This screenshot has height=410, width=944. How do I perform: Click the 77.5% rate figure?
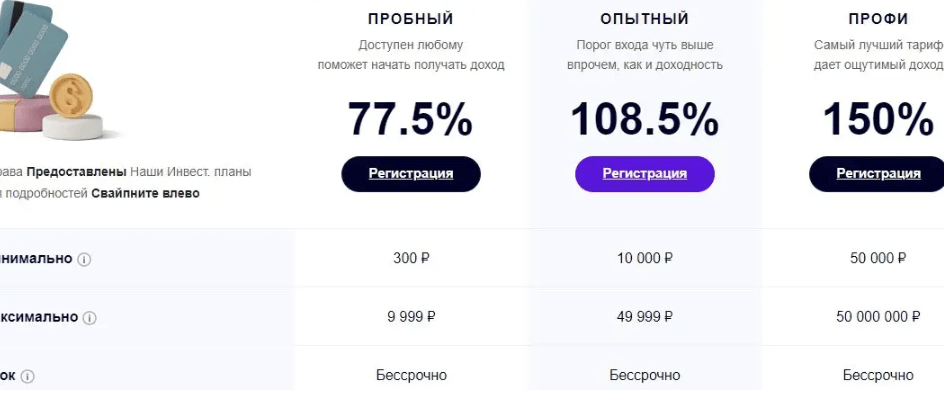(x=411, y=120)
